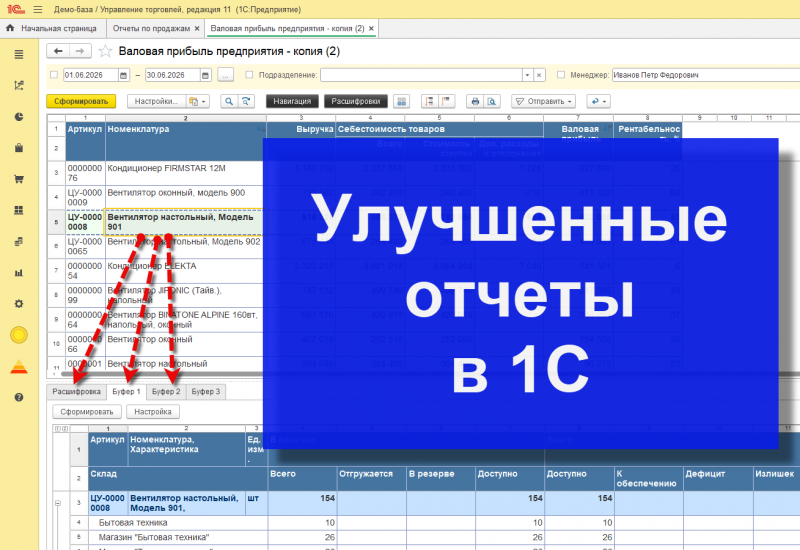The height and width of the screenshot is (550, 800).
Task: Click the lower Настройка button
Action: tap(153, 411)
